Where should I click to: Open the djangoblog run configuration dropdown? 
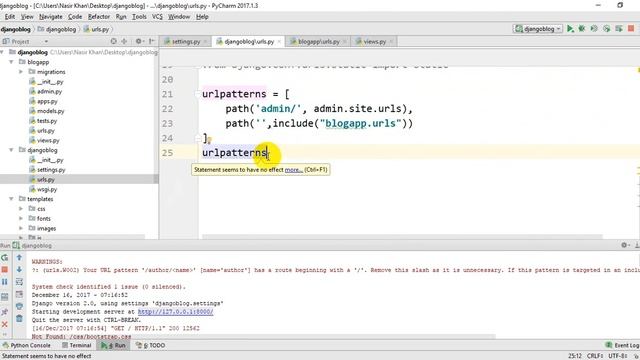(538, 29)
